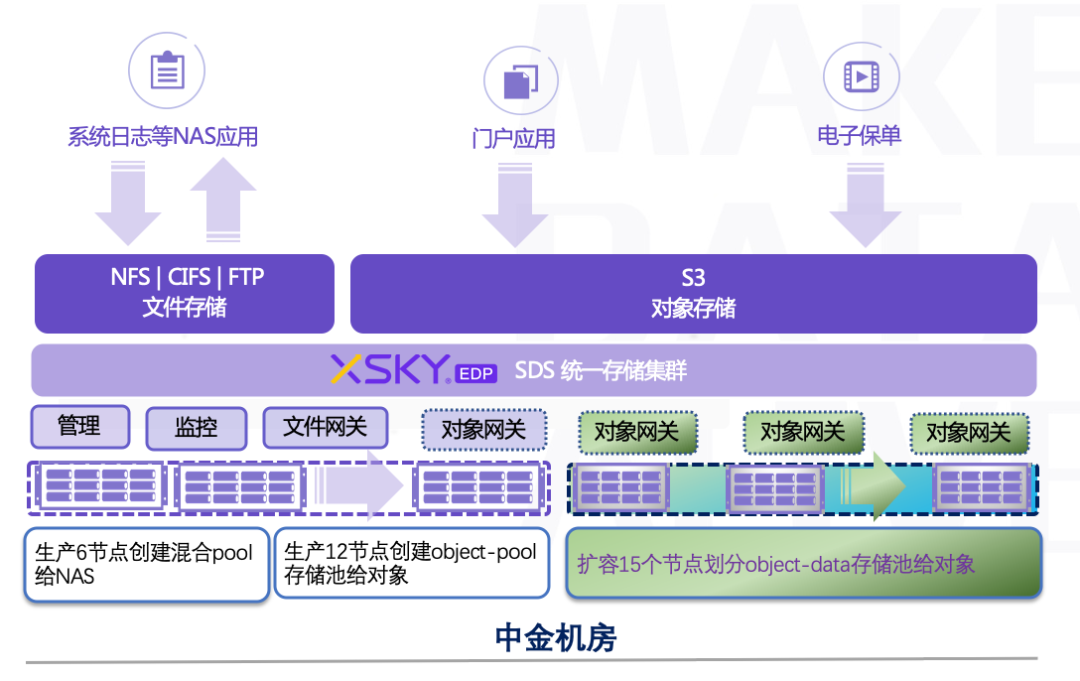The image size is (1080, 681).
Task: Click the clipboard icon above 系统日志等NAS应用
Action: coord(167,70)
